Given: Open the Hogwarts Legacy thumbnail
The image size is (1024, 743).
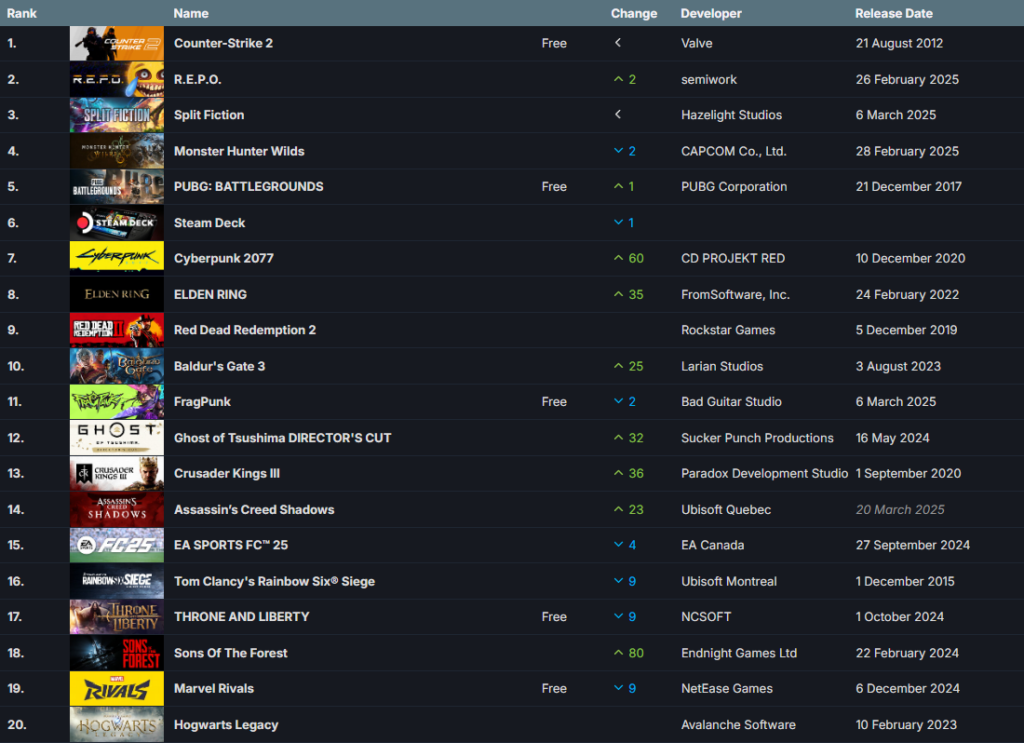Looking at the screenshot, I should pyautogui.click(x=116, y=725).
